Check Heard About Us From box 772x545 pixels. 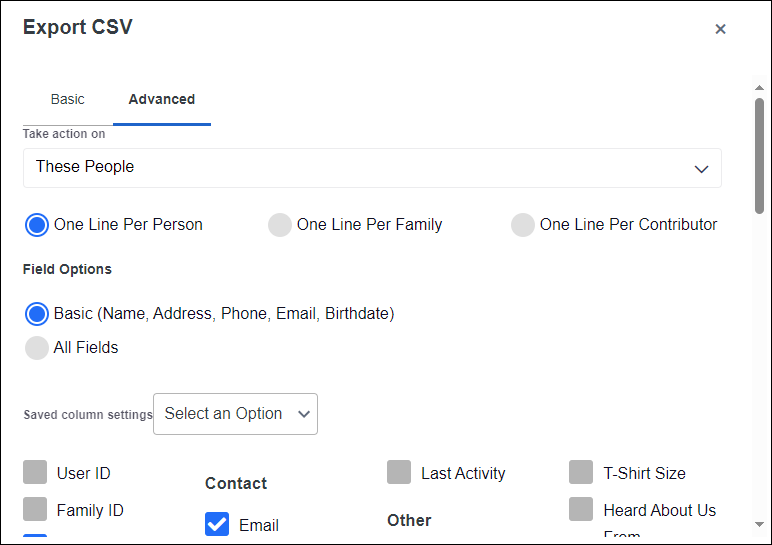coord(581,510)
